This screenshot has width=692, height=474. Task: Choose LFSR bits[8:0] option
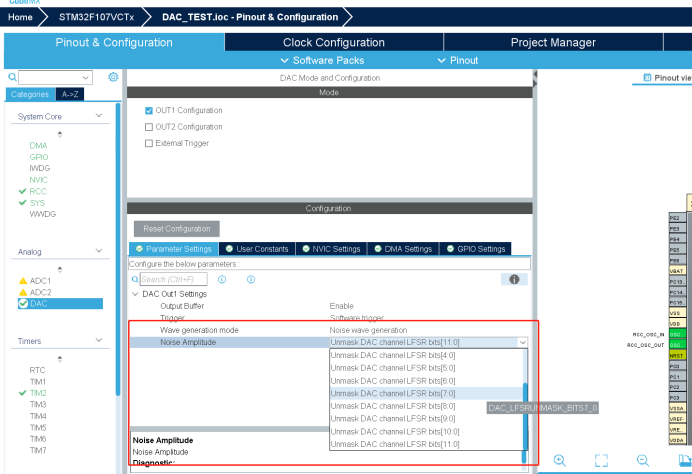pos(426,406)
